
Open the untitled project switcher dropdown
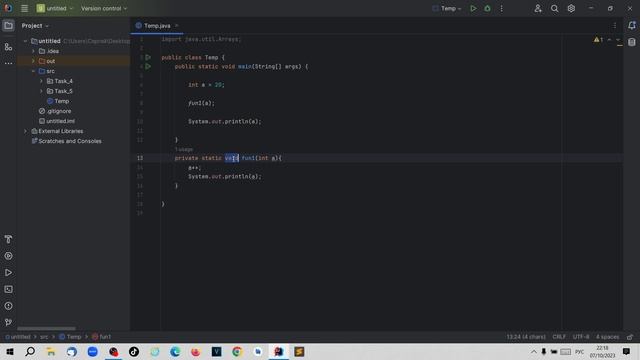click(x=55, y=8)
